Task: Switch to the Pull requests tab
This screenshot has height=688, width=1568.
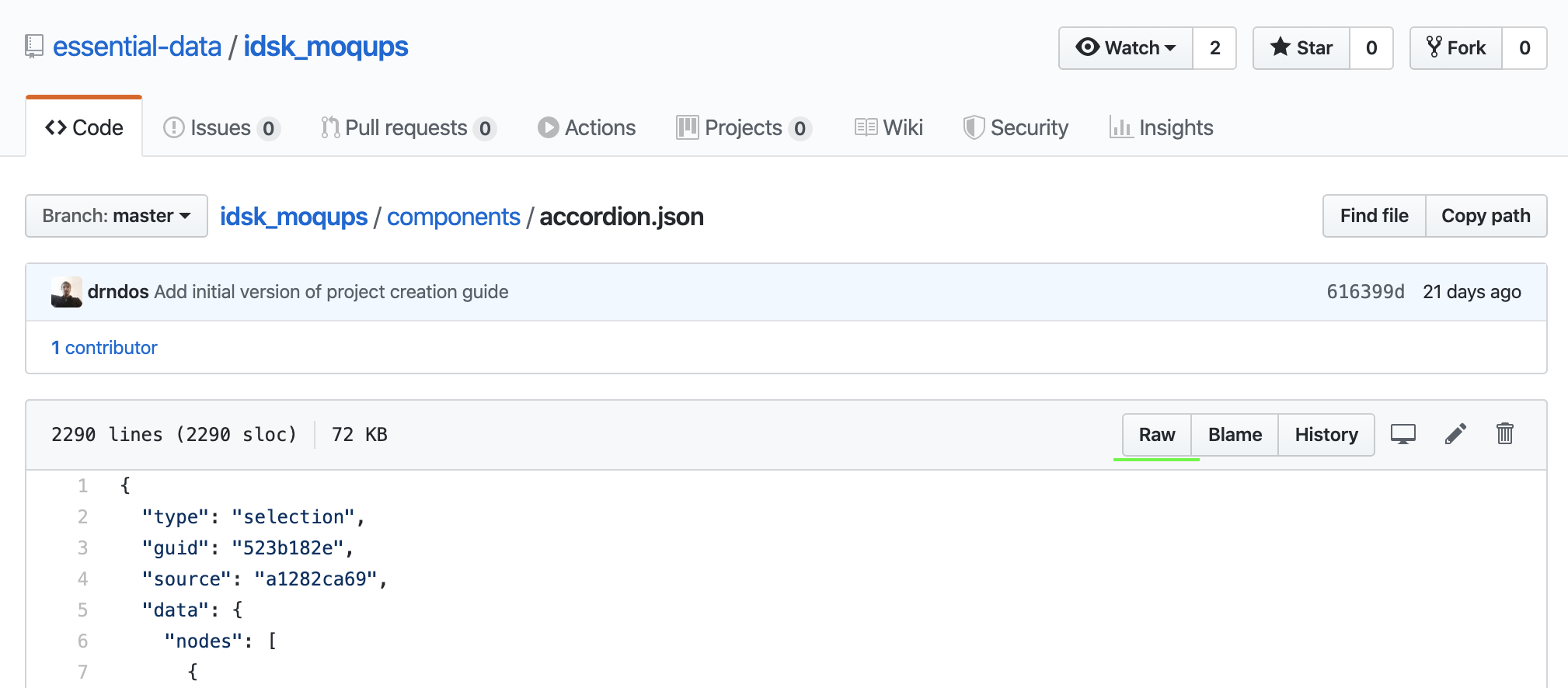Action: click(409, 127)
